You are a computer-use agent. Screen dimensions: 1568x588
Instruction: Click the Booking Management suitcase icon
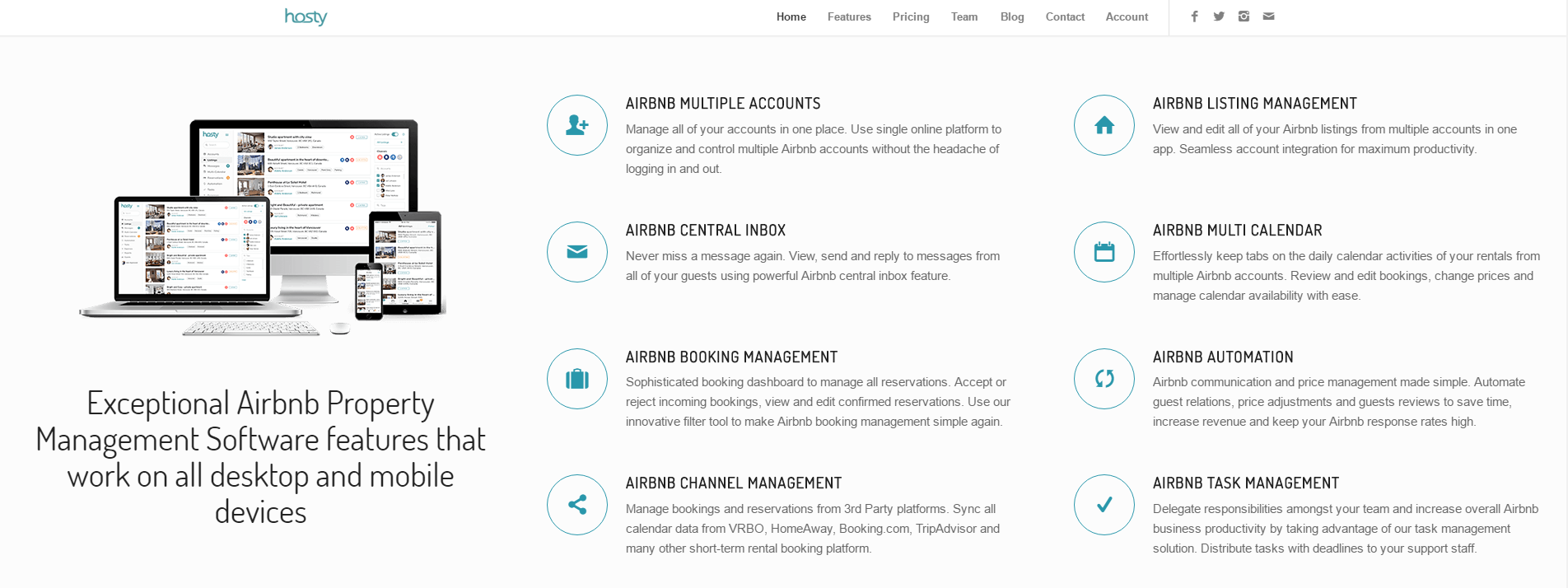(x=577, y=379)
